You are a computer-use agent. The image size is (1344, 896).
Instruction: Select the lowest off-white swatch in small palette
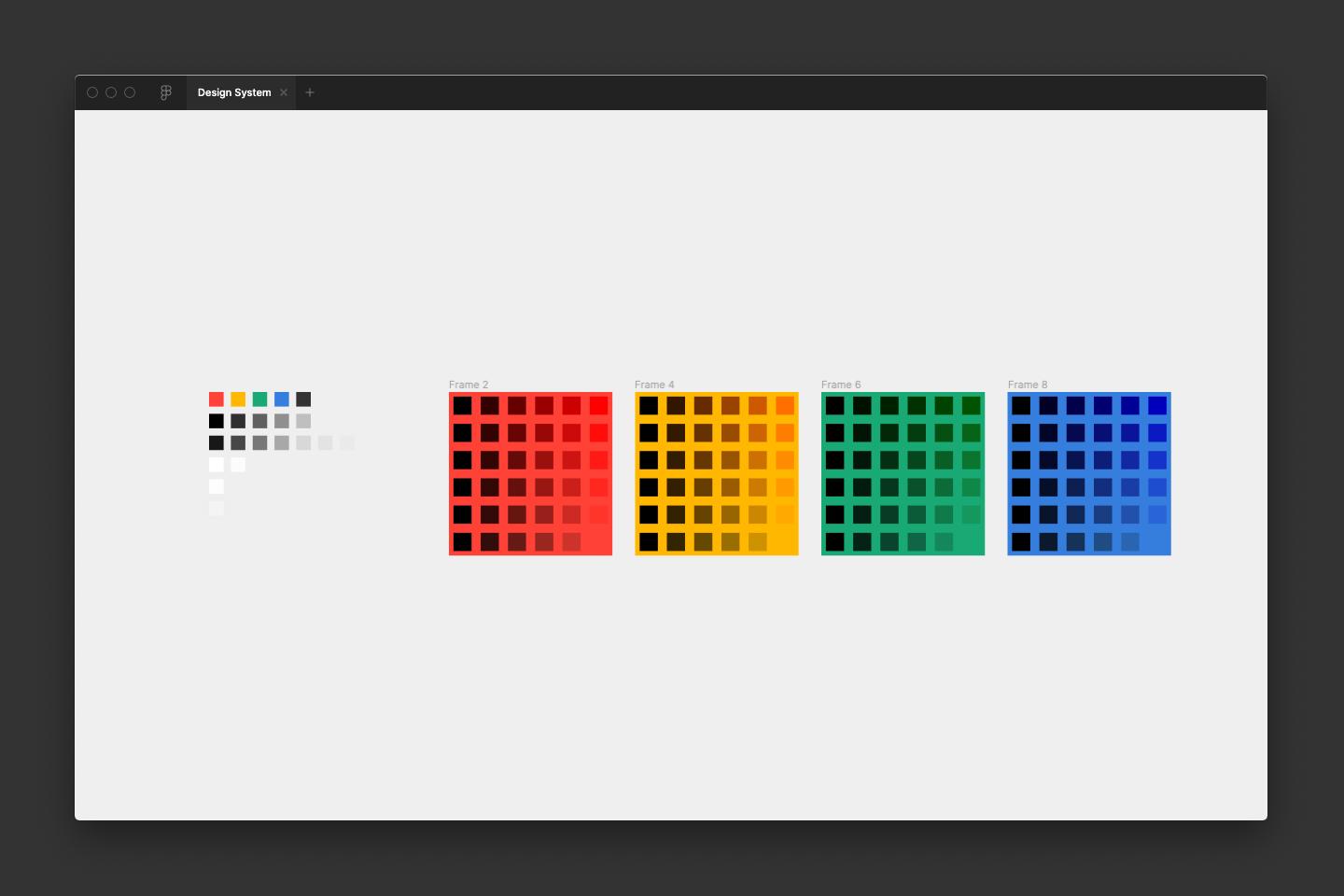coord(217,509)
